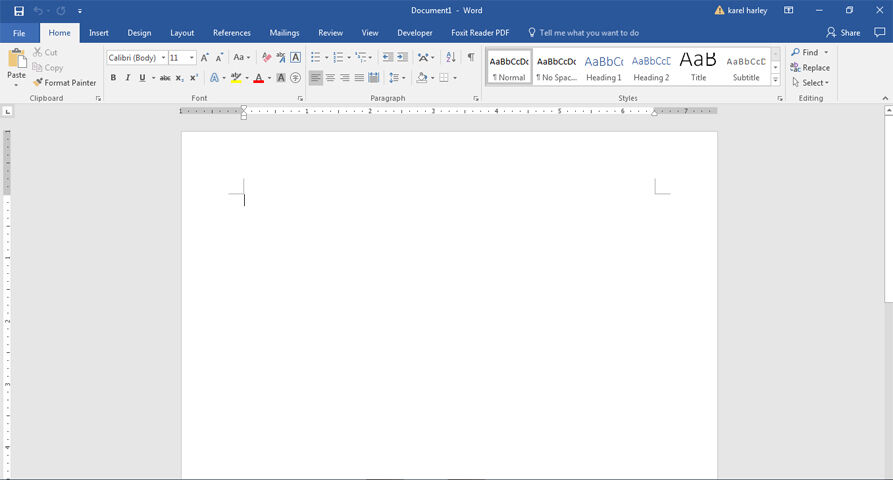Screen dimensions: 893x480
Task: Apply the Heading 1 style
Action: (x=604, y=68)
